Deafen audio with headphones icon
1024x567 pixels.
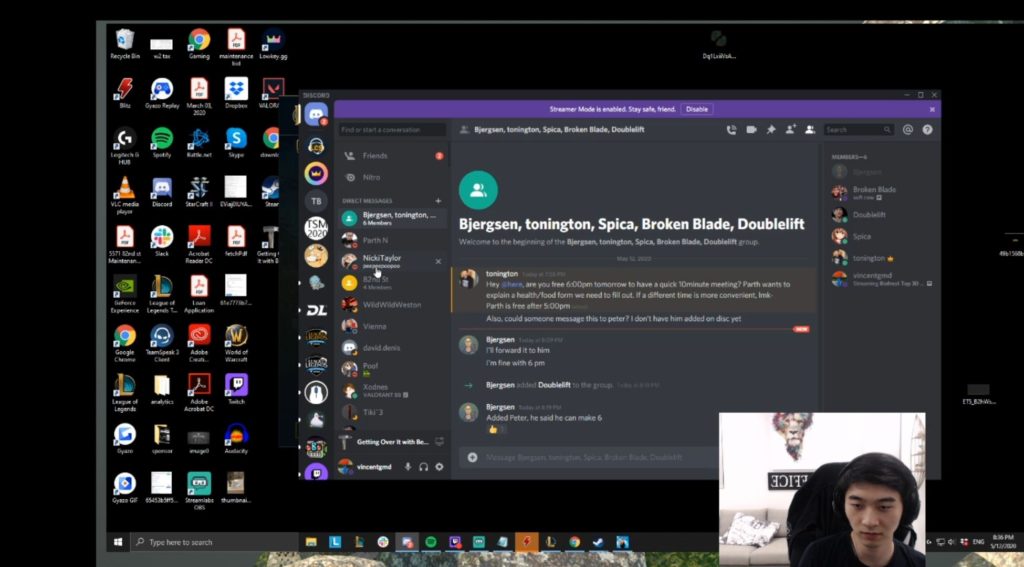coord(423,467)
